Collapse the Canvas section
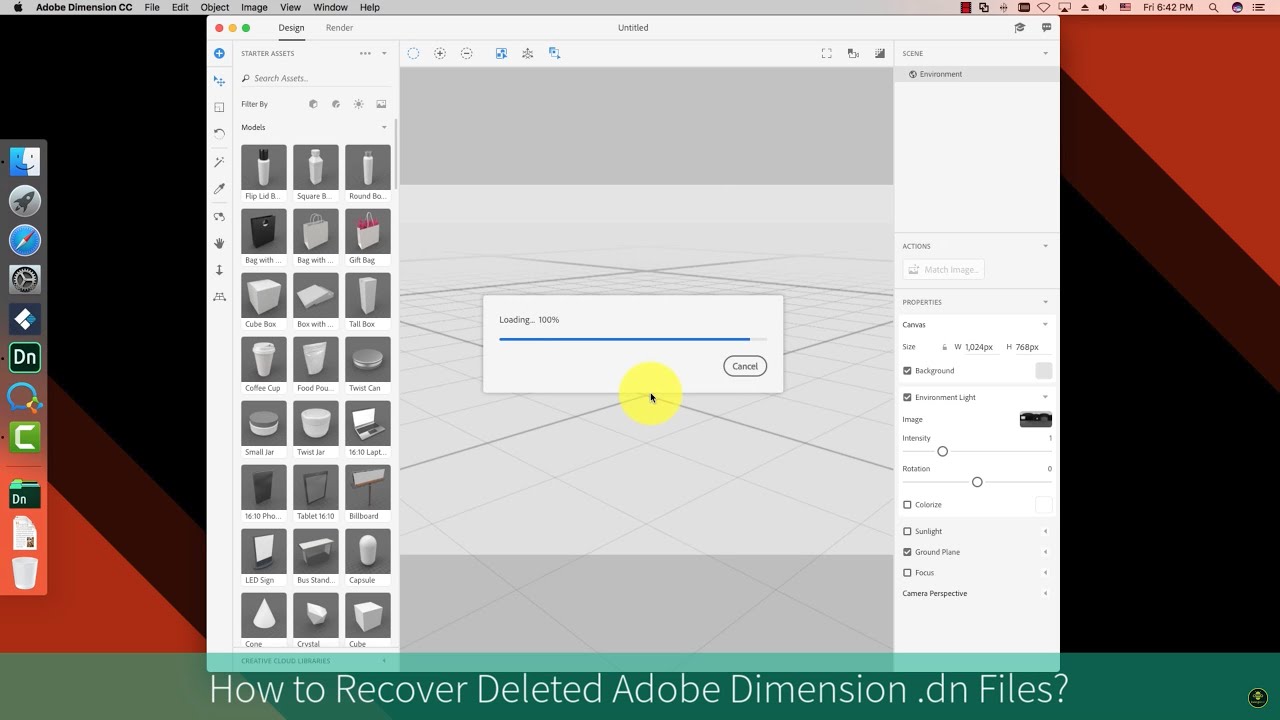This screenshot has height=720, width=1280. point(1046,324)
